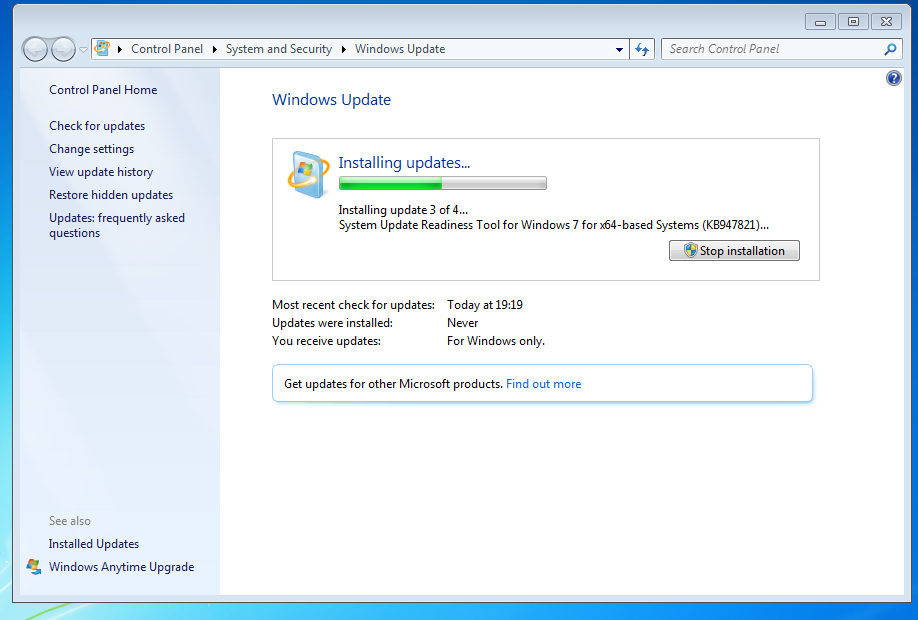The image size is (918, 620).
Task: Click the 'Updates were installed:' label
Action: [332, 323]
